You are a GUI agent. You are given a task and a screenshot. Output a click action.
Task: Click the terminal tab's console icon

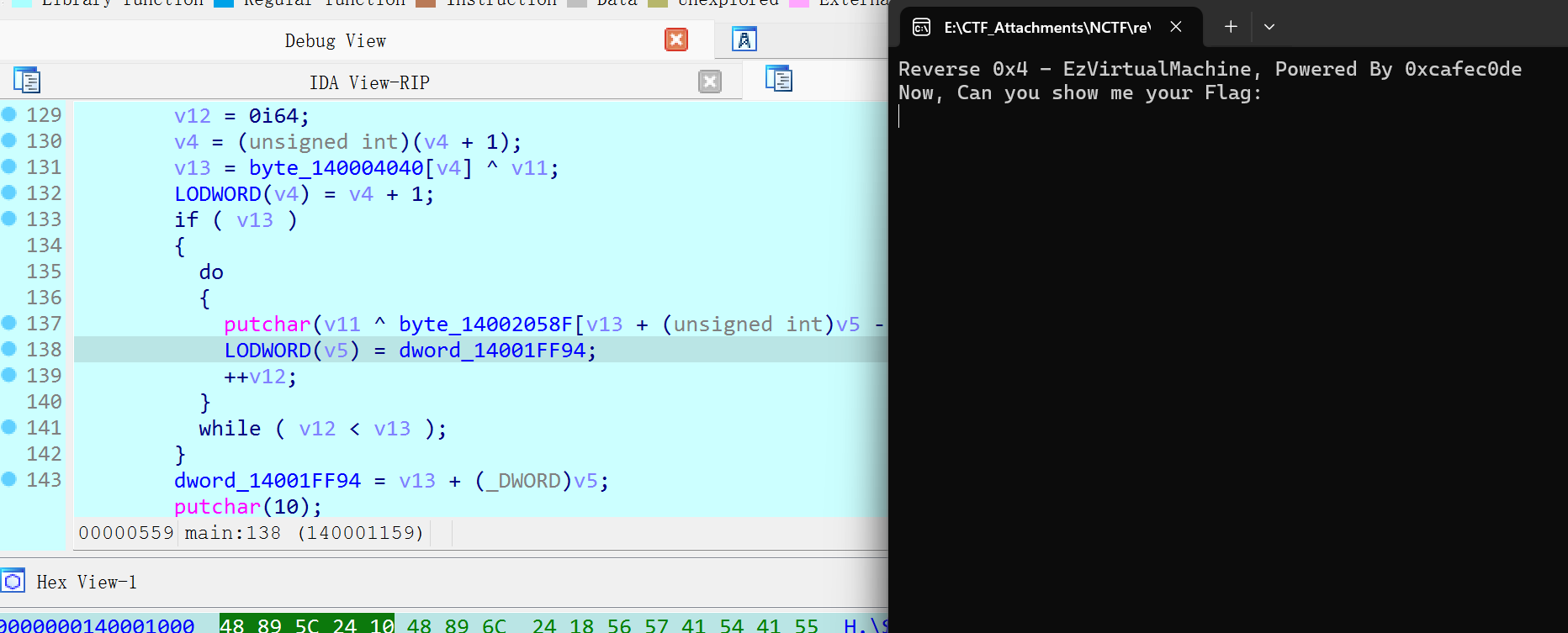click(922, 27)
